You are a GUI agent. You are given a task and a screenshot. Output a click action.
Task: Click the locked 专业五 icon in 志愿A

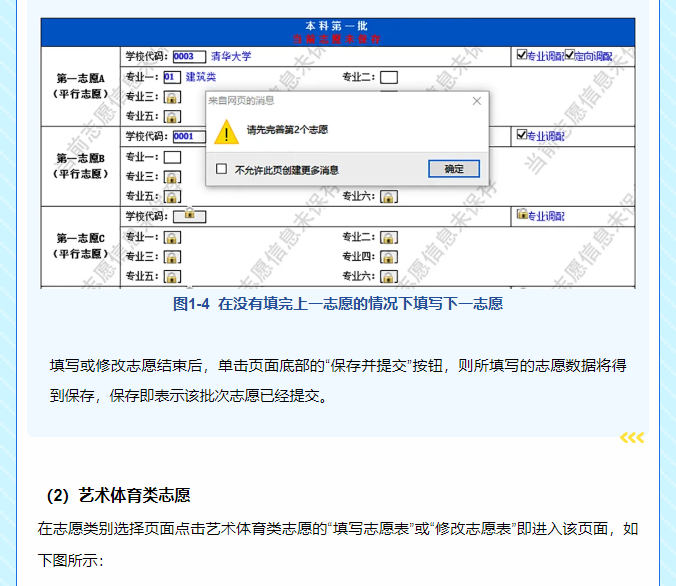pyautogui.click(x=172, y=116)
